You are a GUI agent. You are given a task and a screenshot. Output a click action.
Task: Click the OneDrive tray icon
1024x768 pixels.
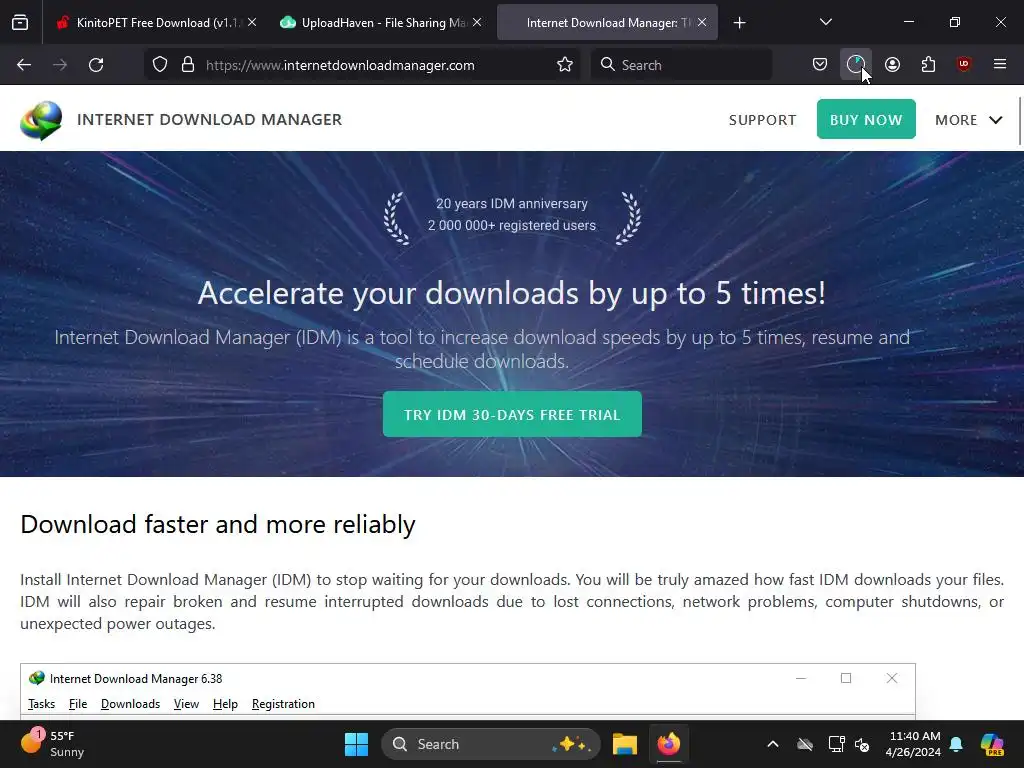805,744
